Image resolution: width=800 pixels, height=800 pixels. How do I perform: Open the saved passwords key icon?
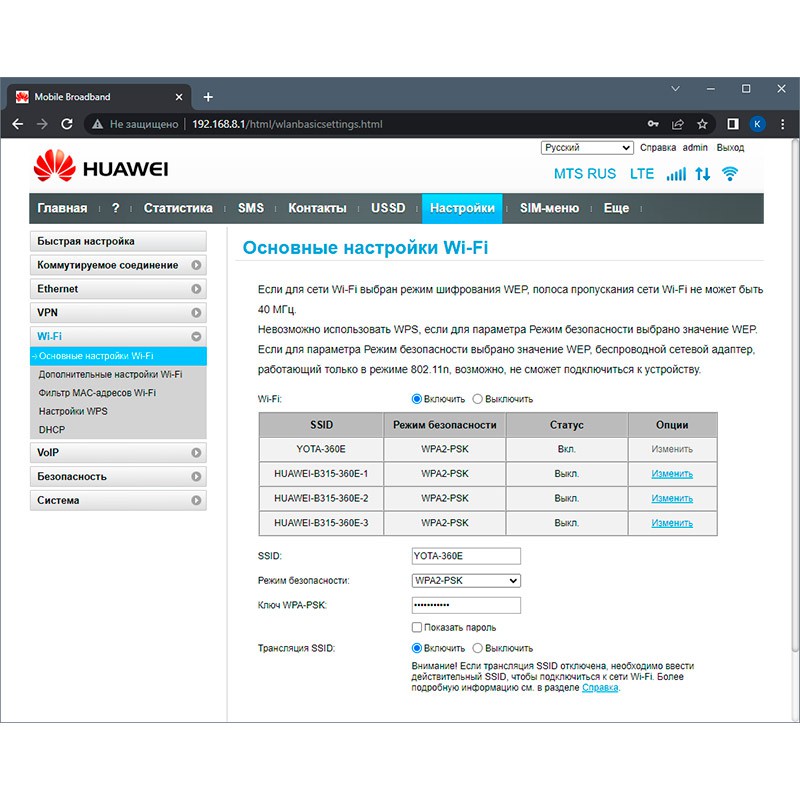653,124
